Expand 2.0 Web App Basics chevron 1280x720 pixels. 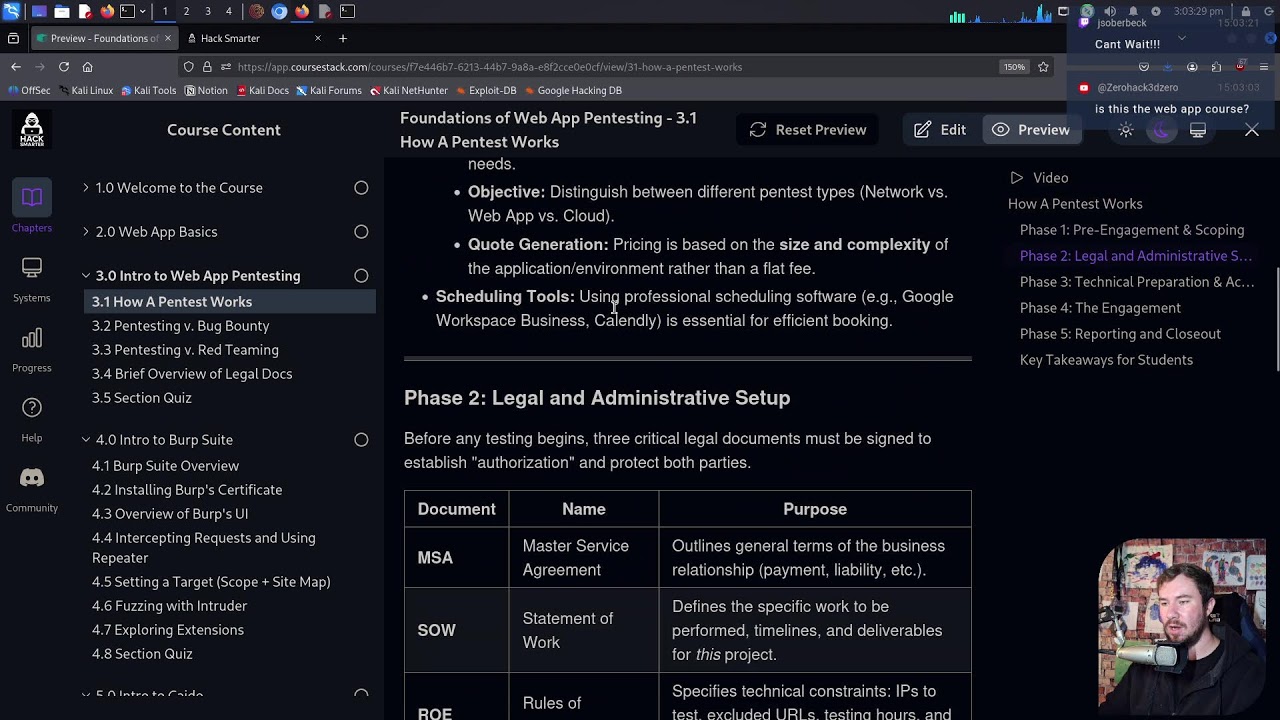click(x=86, y=232)
